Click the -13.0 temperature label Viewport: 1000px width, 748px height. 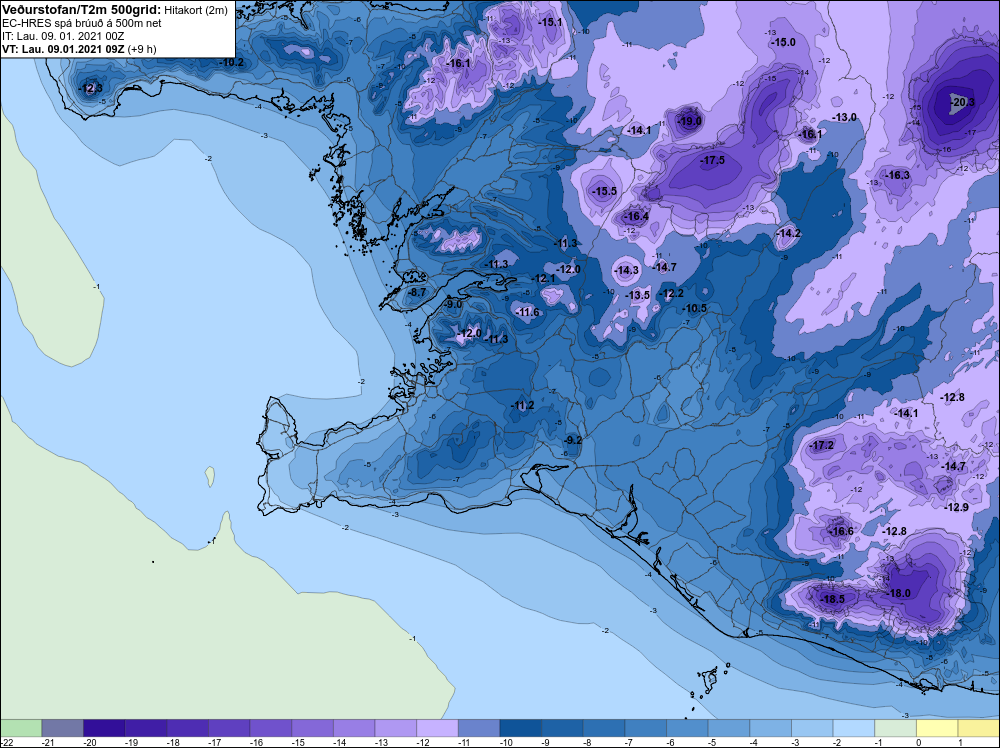click(844, 117)
